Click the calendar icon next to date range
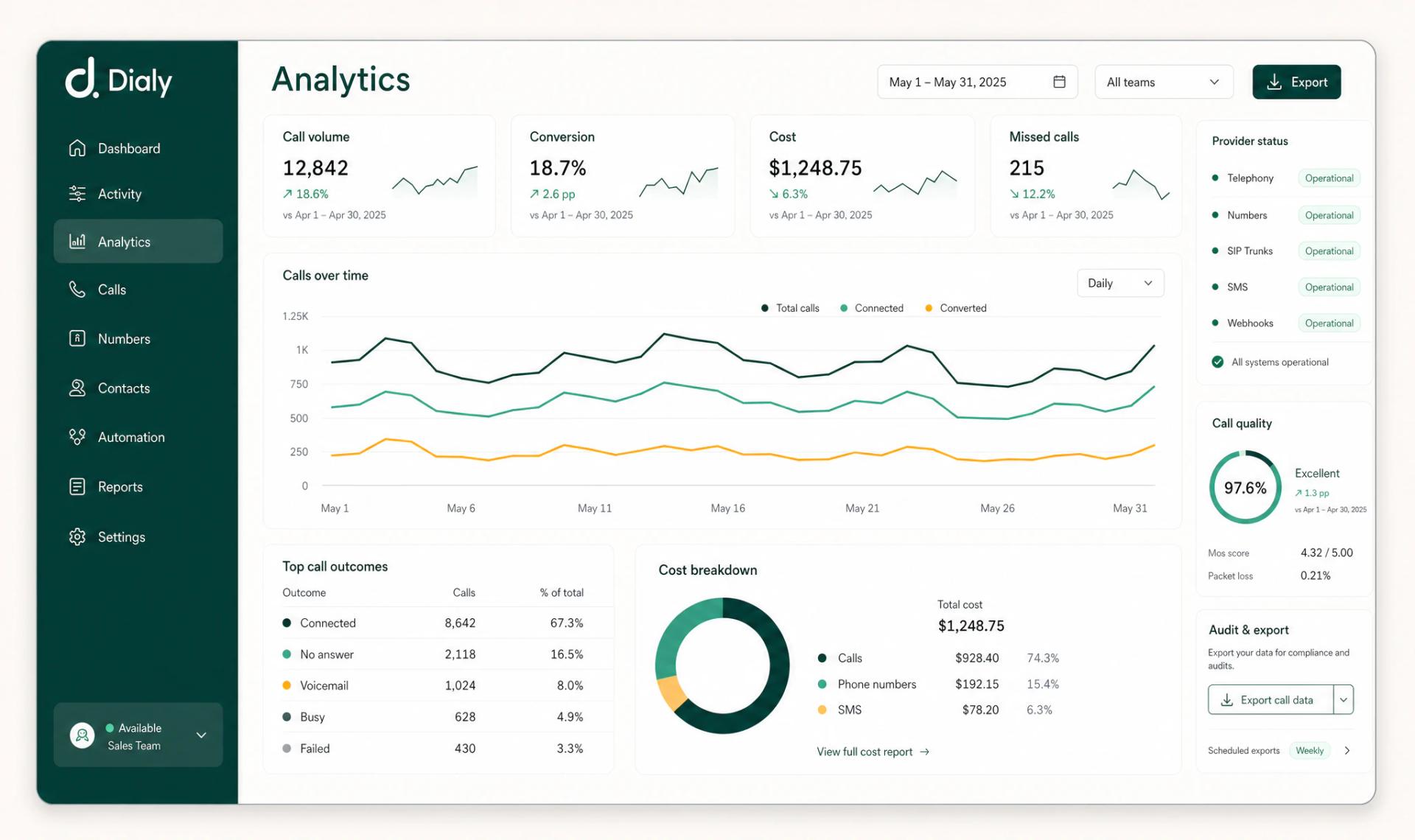Viewport: 1415px width, 840px height. [1059, 82]
